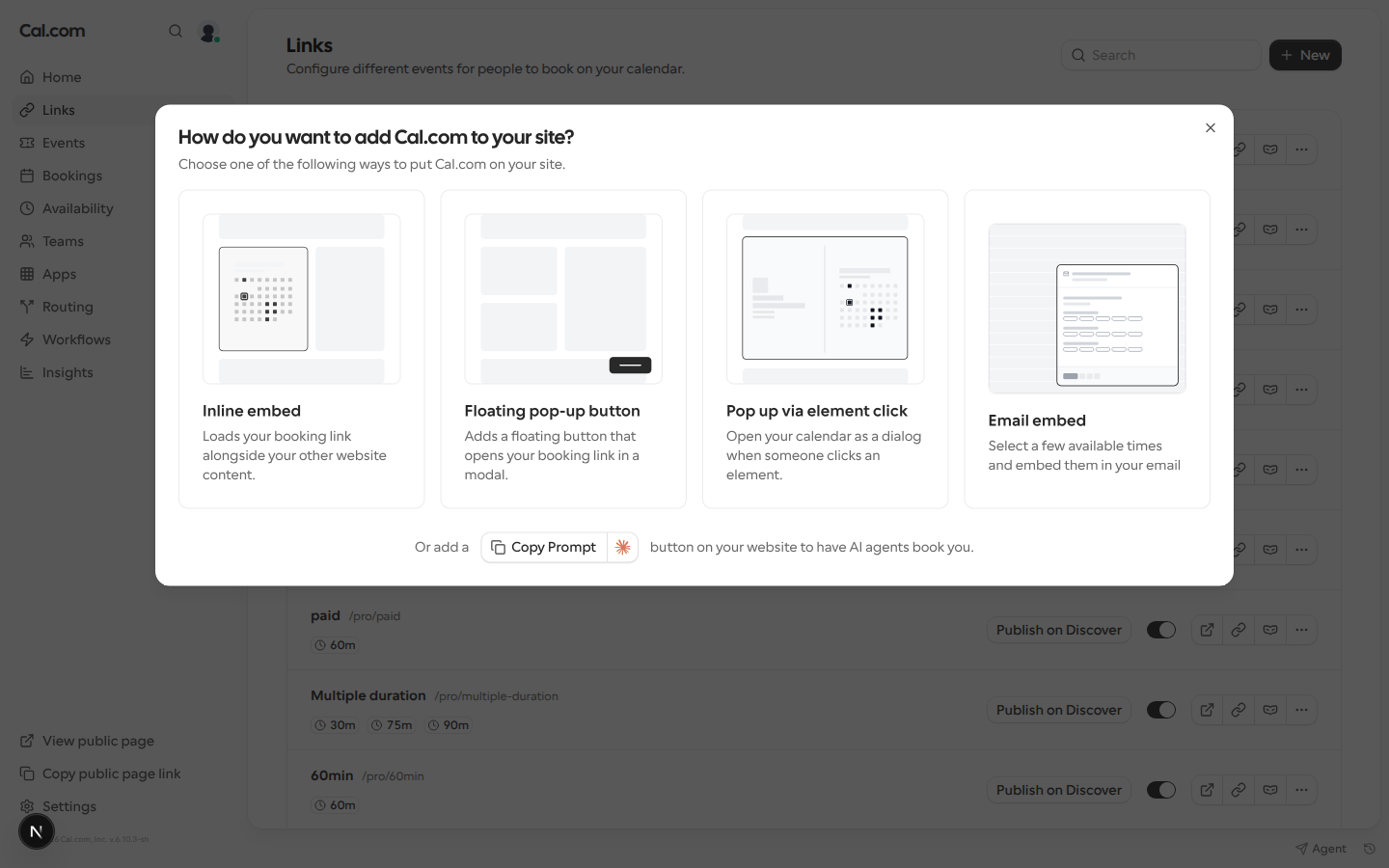1389x868 pixels.
Task: Open the sidebar search icon
Action: coord(176,31)
